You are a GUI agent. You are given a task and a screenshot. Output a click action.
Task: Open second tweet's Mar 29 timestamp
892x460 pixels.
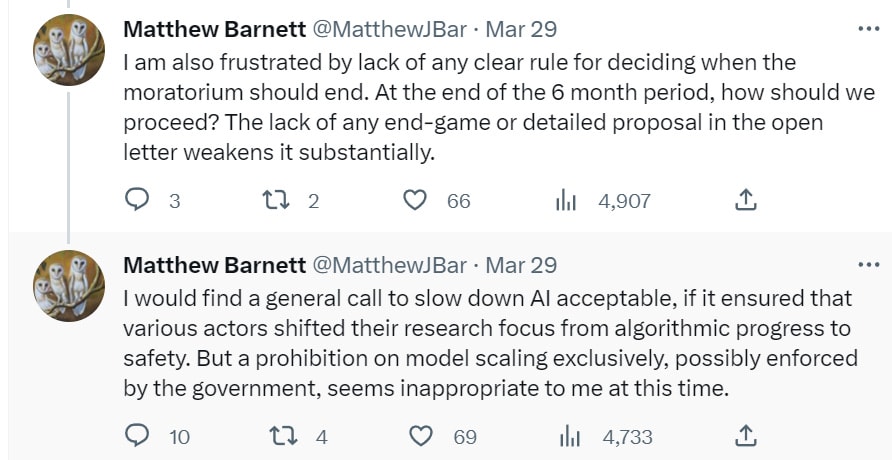[521, 265]
